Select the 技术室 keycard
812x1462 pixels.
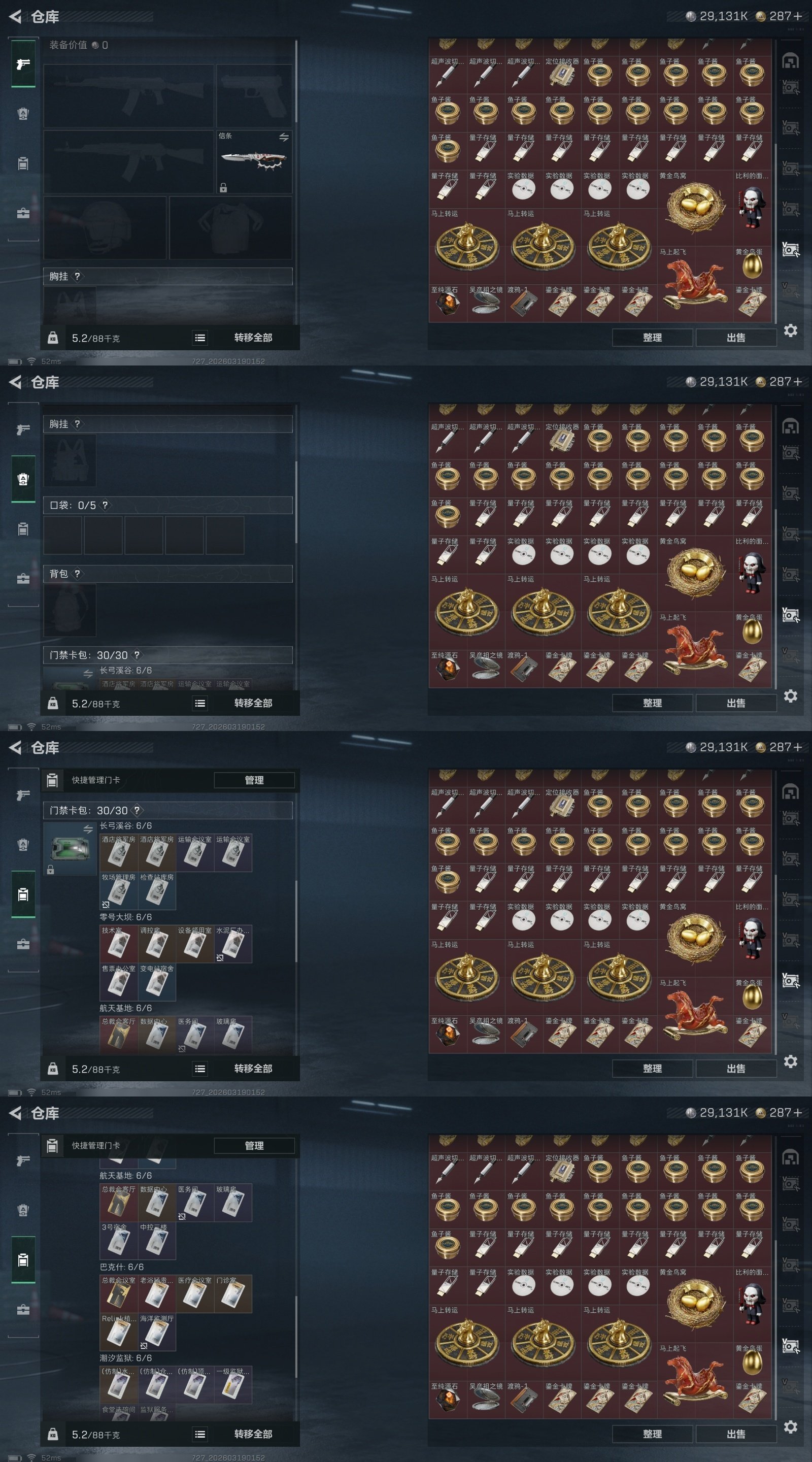click(x=119, y=944)
